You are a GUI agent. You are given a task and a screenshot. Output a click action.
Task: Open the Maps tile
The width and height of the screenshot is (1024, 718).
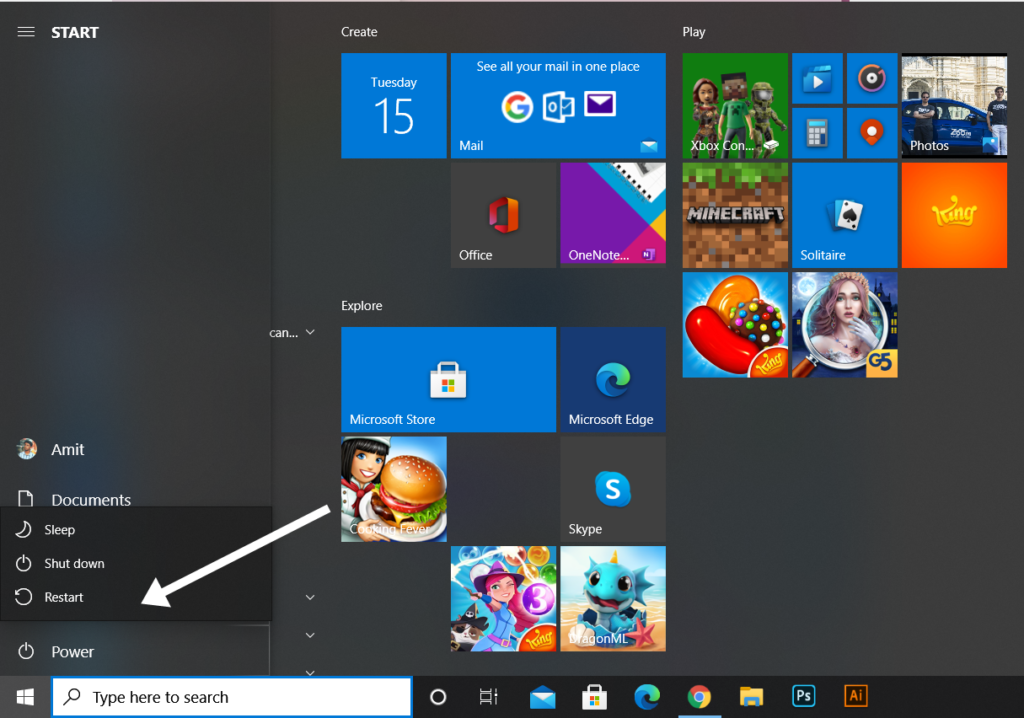[872, 131]
